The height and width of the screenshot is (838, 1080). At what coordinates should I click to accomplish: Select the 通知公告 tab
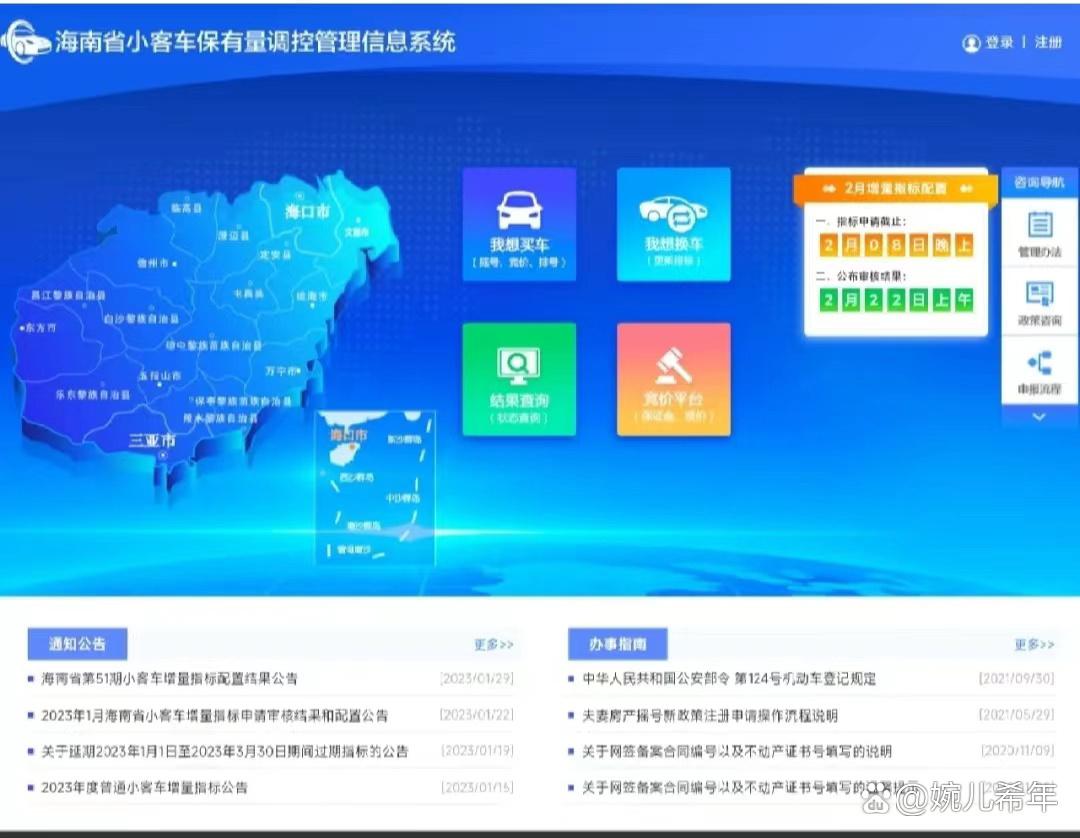click(x=77, y=644)
